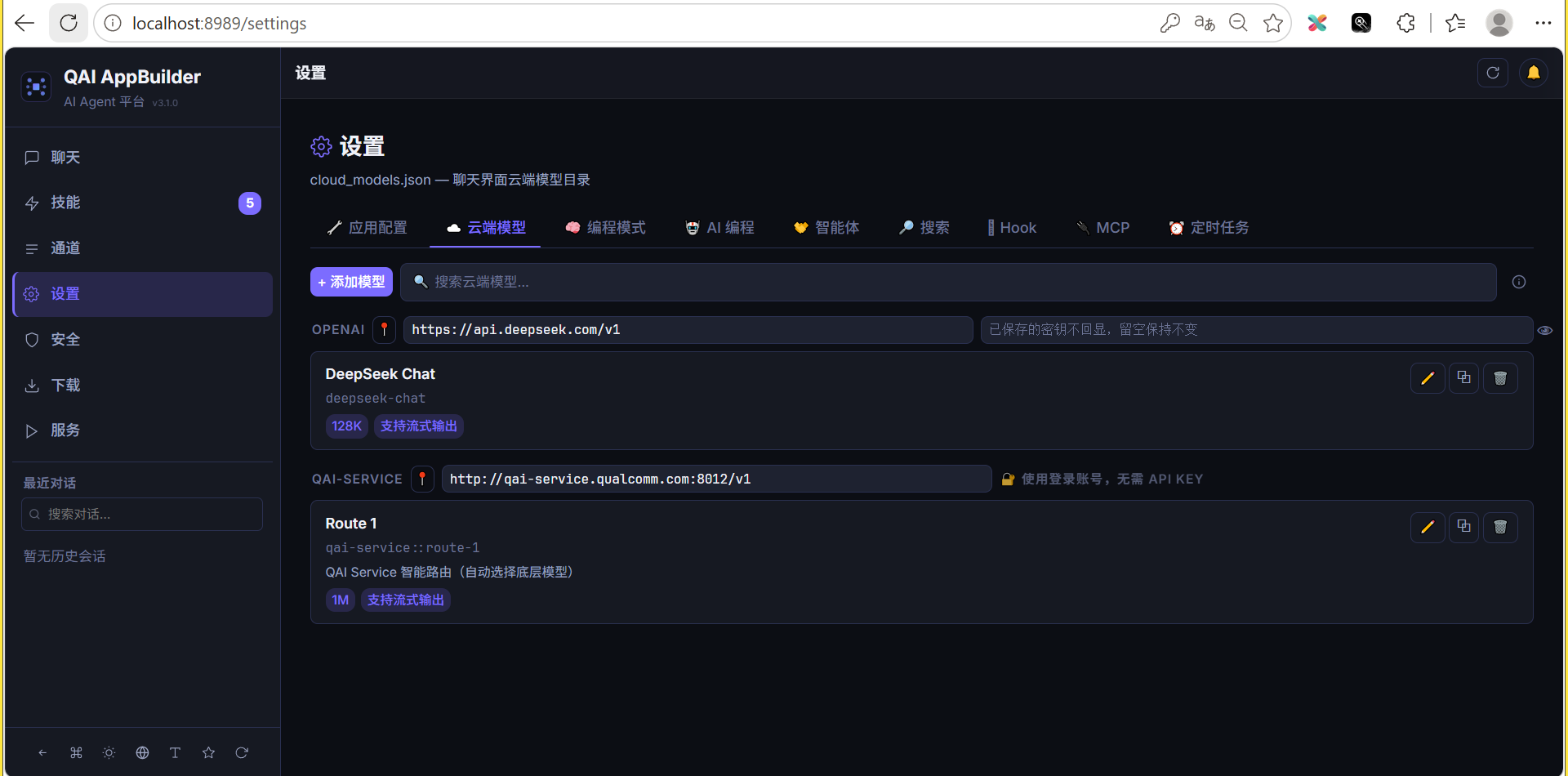Select 设置 in the sidebar
The image size is (1568, 776).
(143, 294)
